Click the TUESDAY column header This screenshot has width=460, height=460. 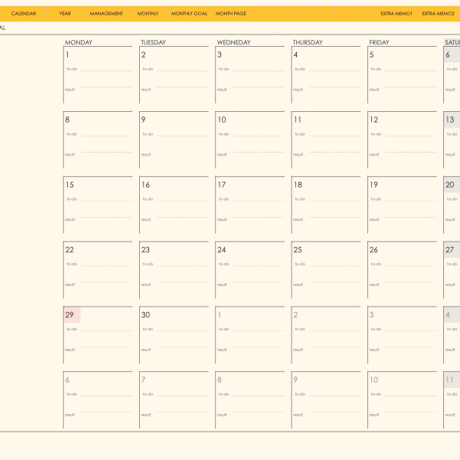click(x=153, y=42)
